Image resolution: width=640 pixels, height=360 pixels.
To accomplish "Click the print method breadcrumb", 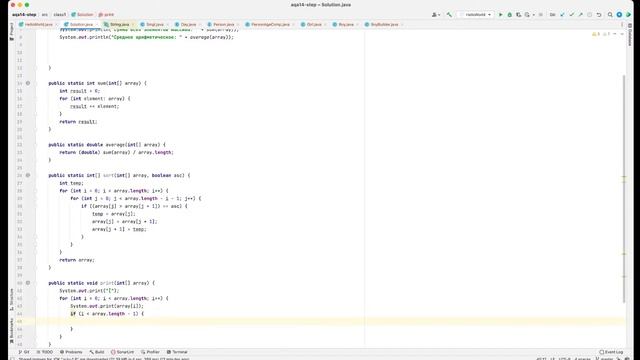I will 107,15.
